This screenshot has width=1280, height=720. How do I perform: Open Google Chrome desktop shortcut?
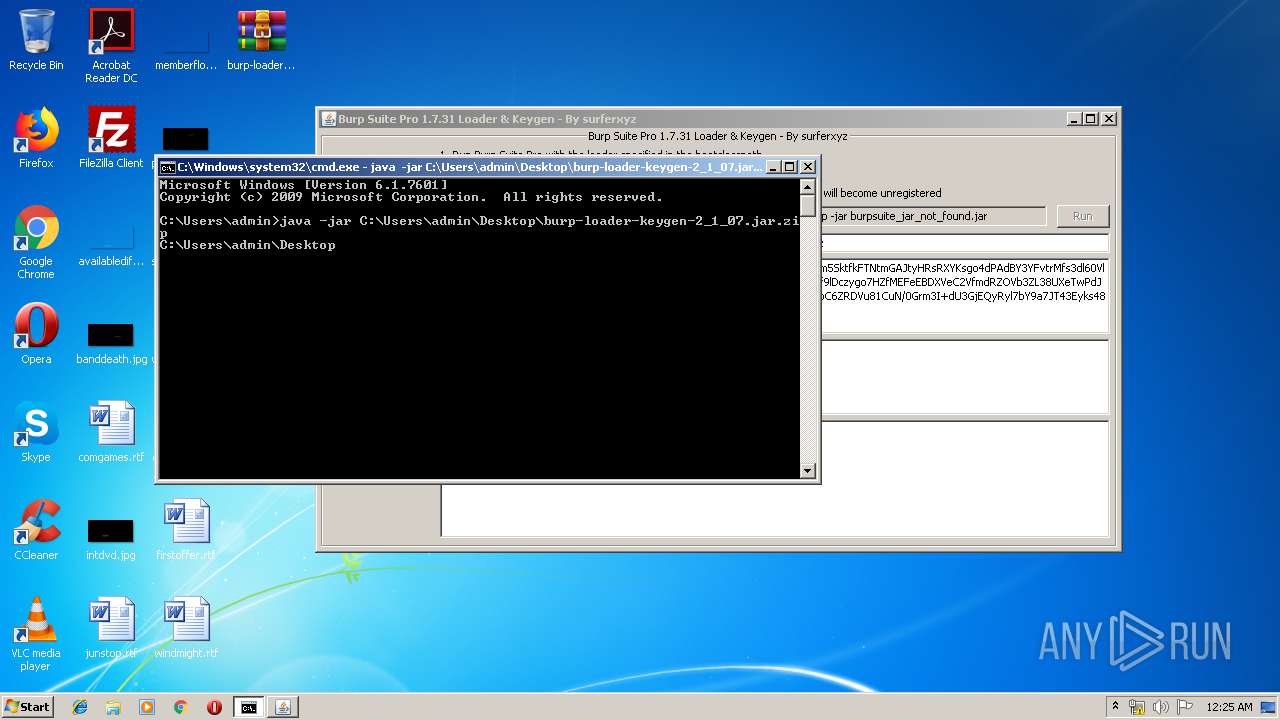click(36, 242)
